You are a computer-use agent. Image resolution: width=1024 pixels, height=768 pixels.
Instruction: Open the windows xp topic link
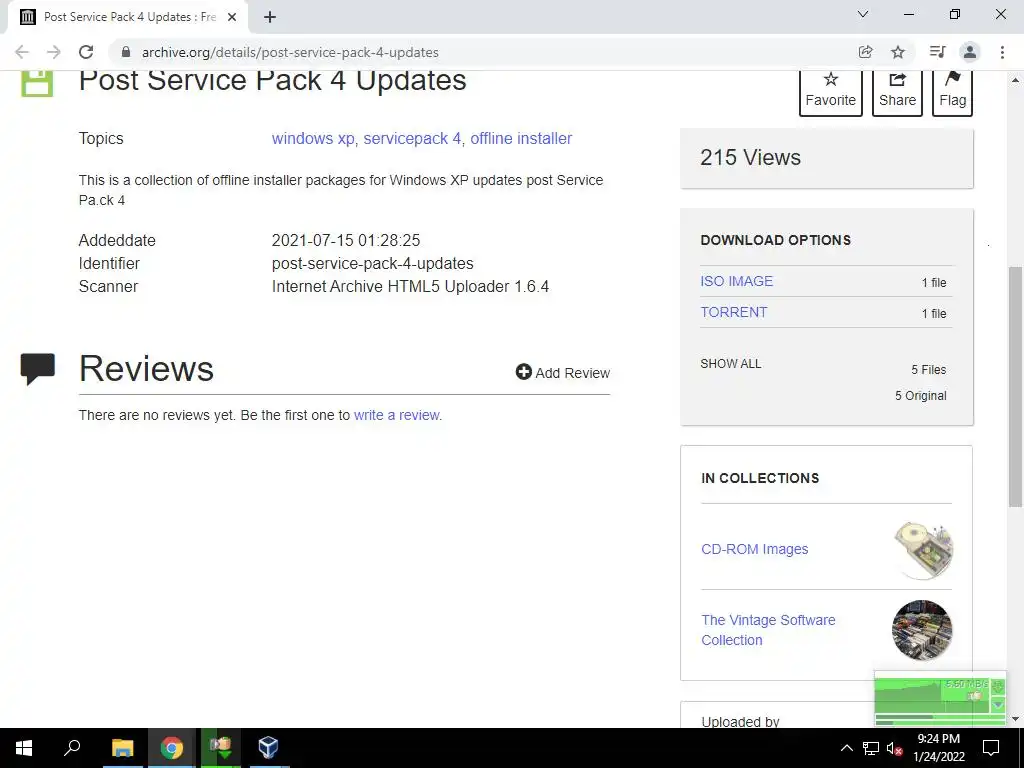[x=313, y=138]
